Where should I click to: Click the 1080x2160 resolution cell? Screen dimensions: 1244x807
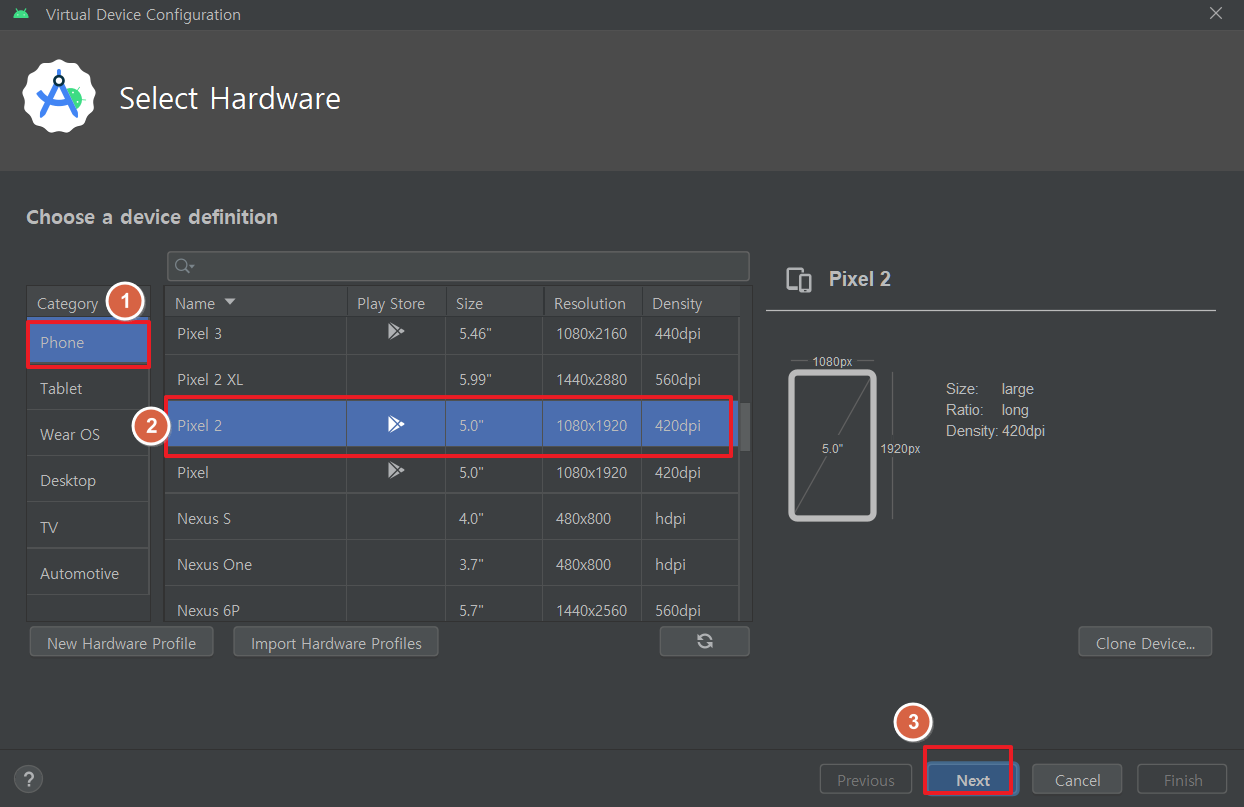tap(591, 333)
